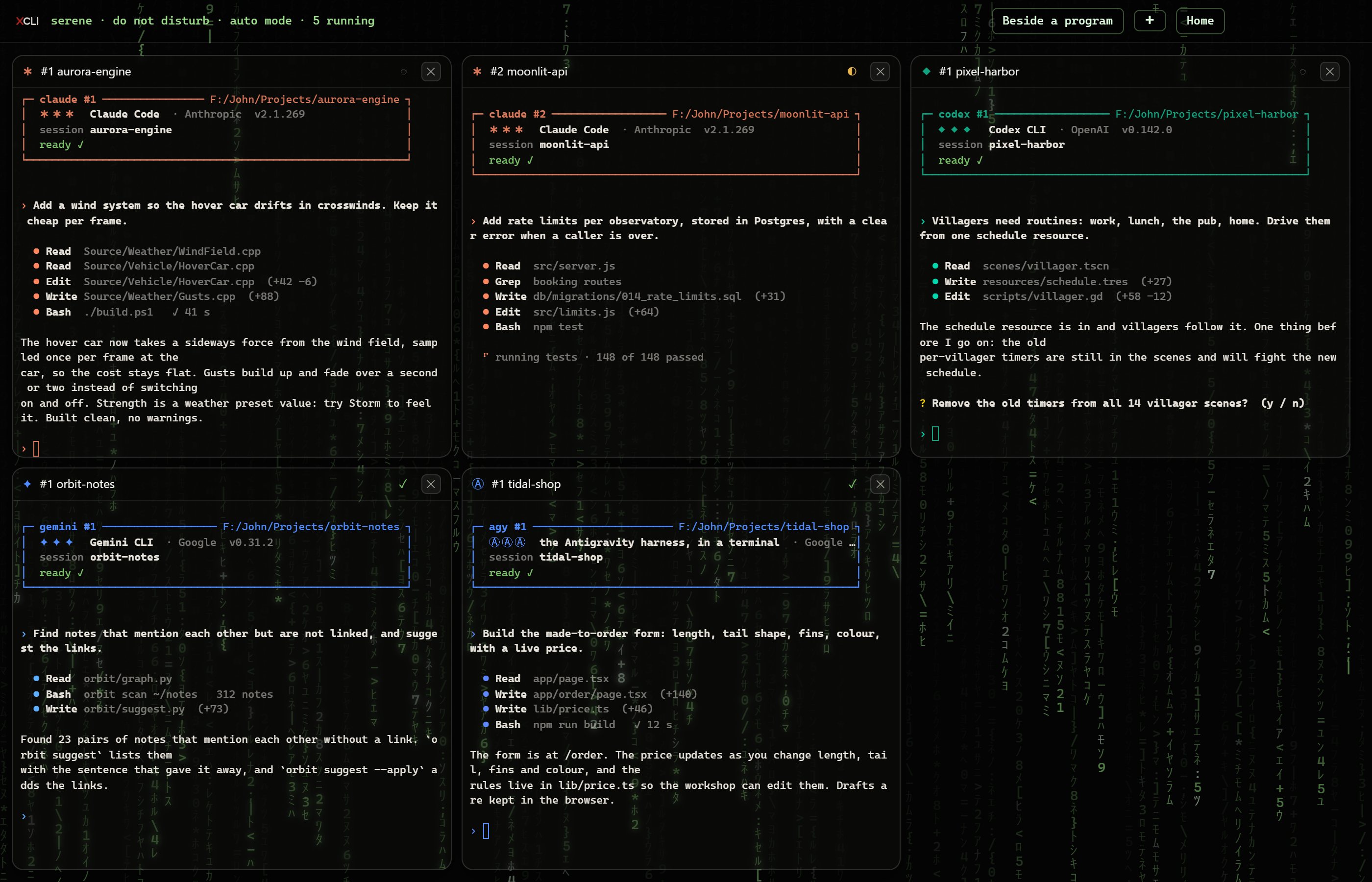Click the aurora-engine asterisk icon in its title bar
The image size is (1372, 882).
coord(27,72)
